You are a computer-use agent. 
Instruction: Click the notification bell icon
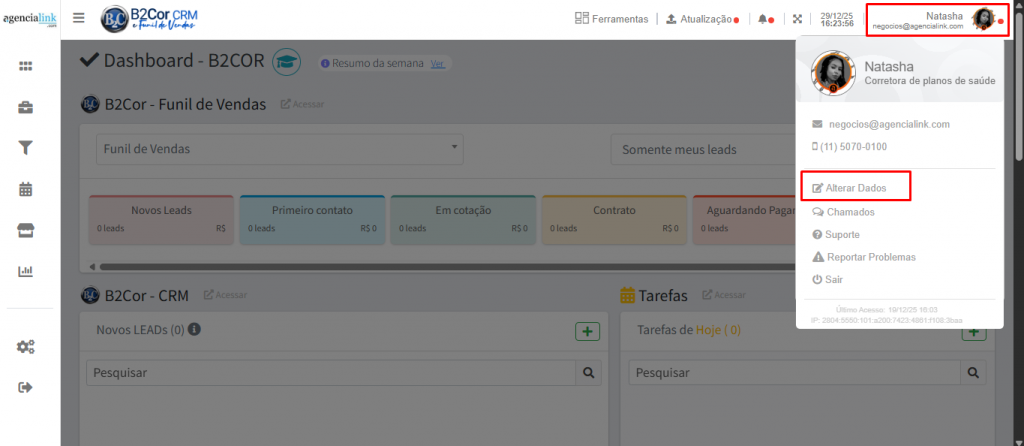(763, 19)
